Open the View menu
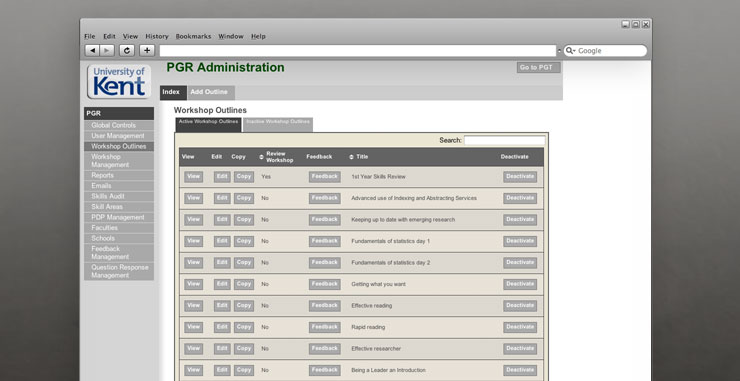Screen dimensions: 740x381 [x=130, y=36]
